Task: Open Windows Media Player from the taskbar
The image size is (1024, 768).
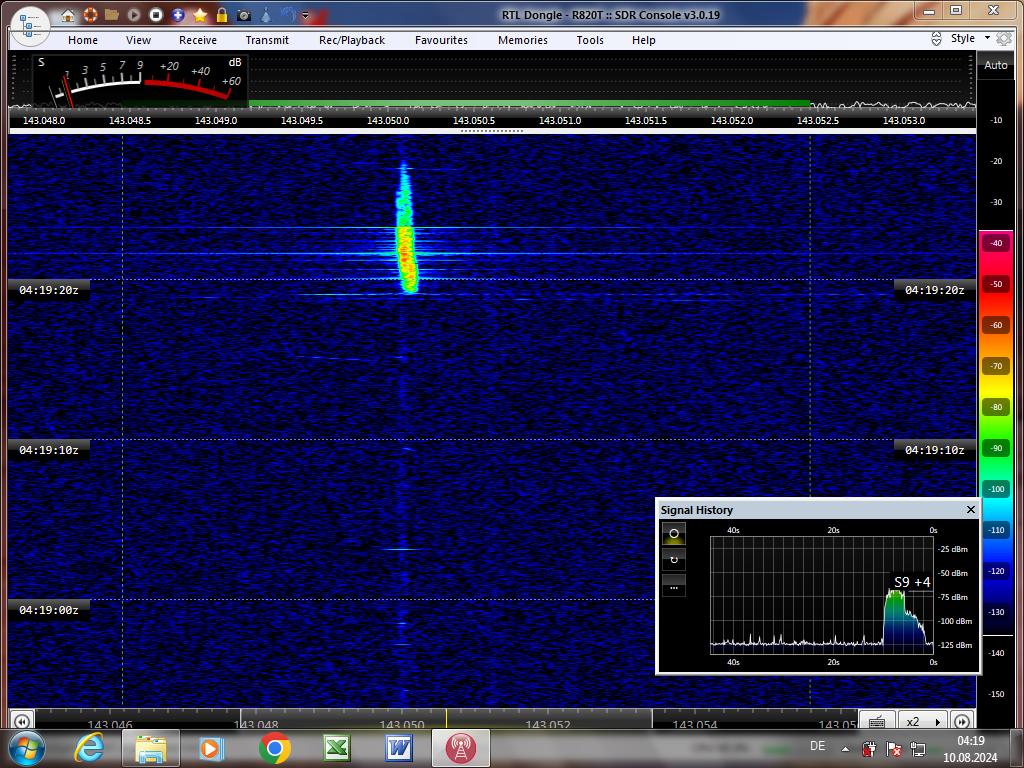Action: pyautogui.click(x=211, y=748)
